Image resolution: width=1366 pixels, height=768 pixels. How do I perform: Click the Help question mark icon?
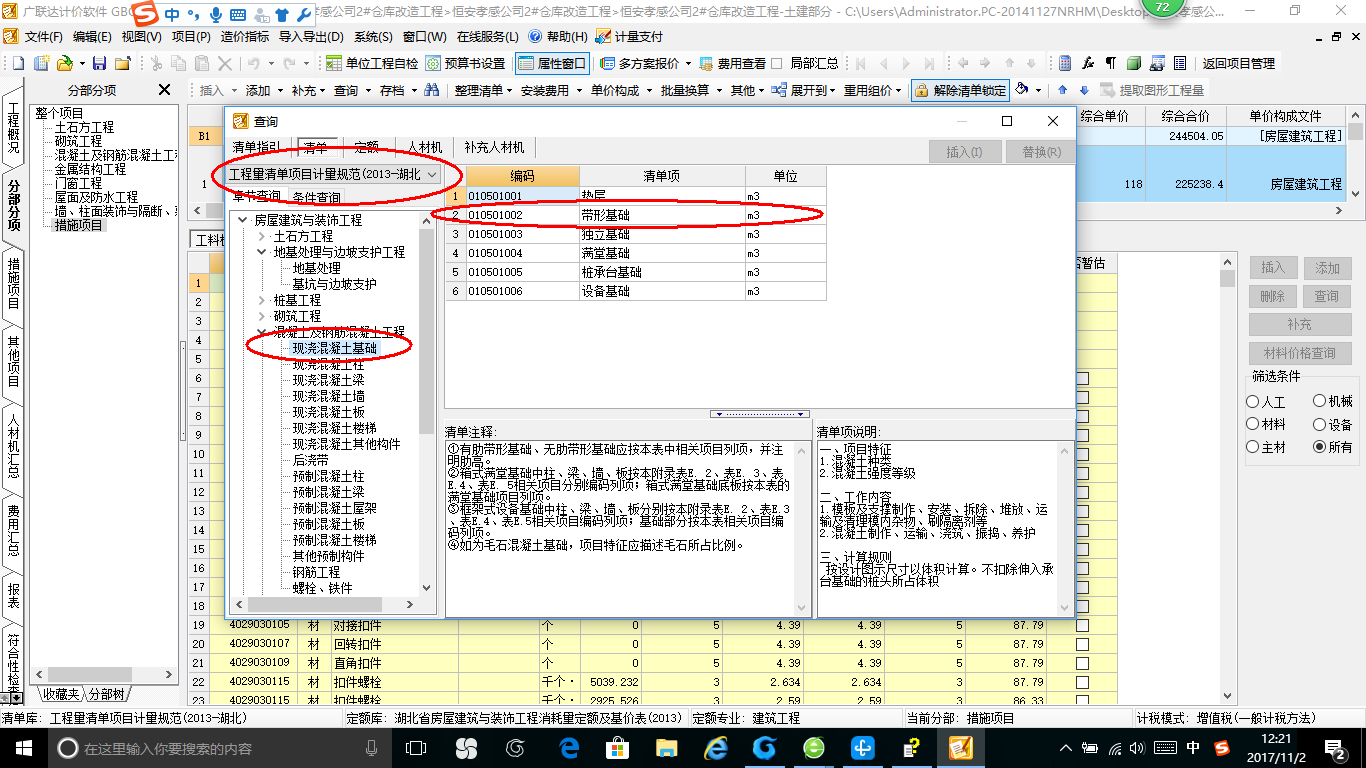pos(534,37)
